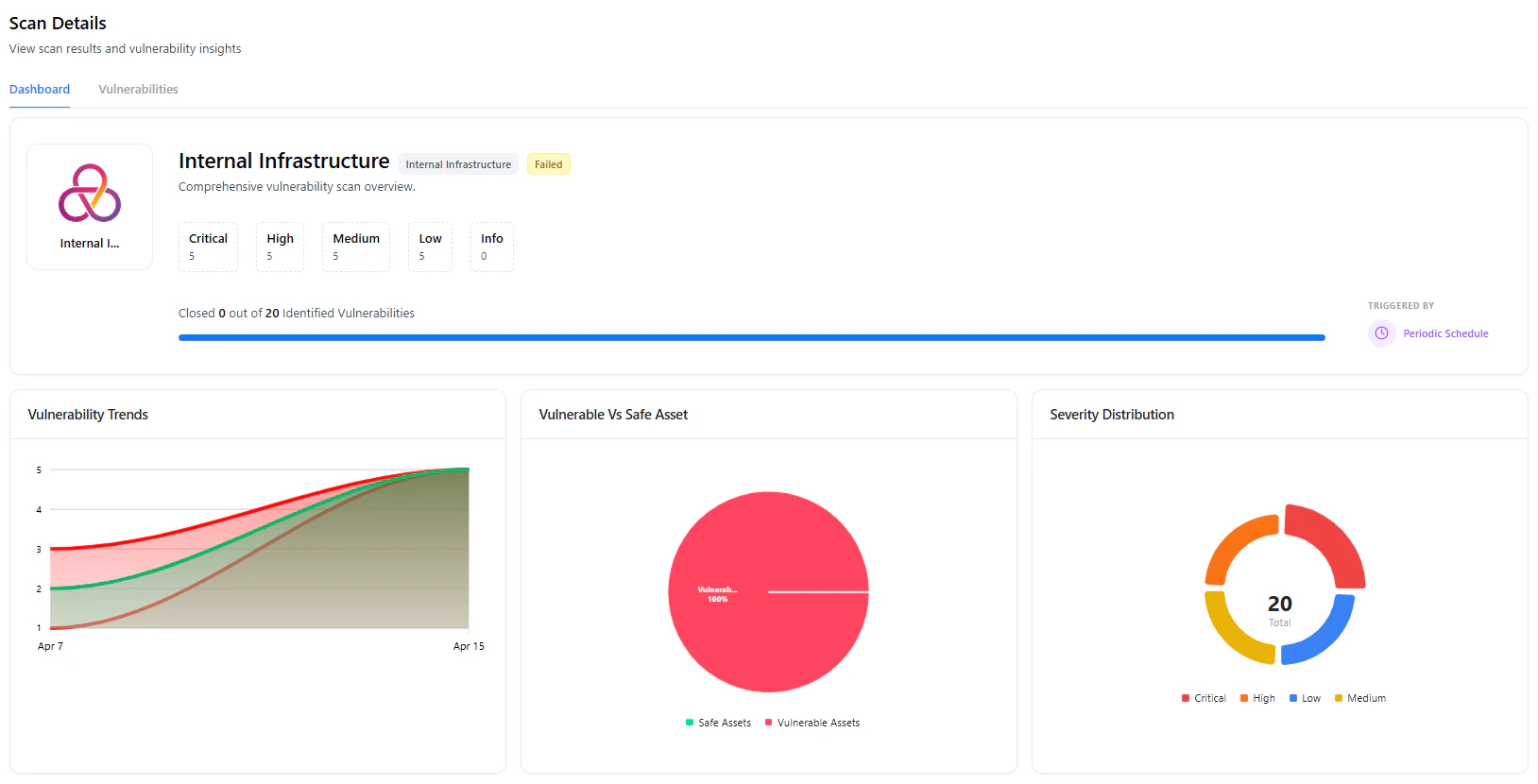This screenshot has width=1538, height=784.
Task: Open the Periodic Schedule link
Action: 1445,333
